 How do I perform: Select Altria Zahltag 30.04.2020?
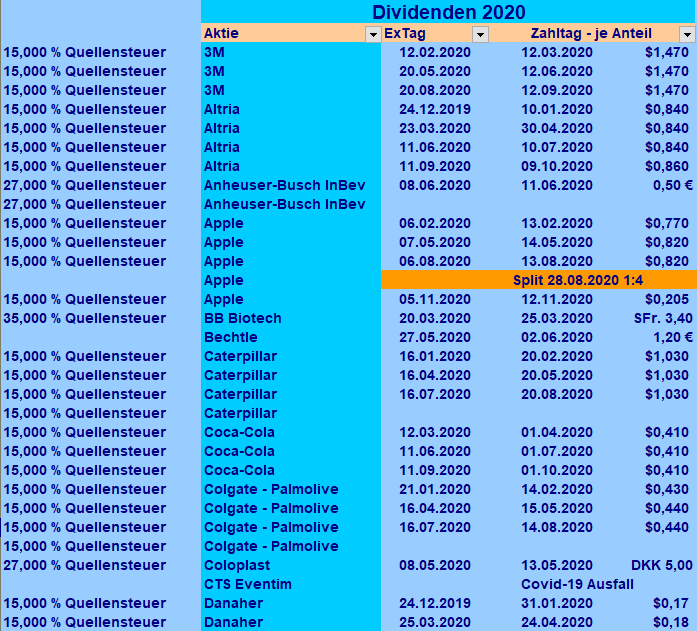click(x=557, y=128)
